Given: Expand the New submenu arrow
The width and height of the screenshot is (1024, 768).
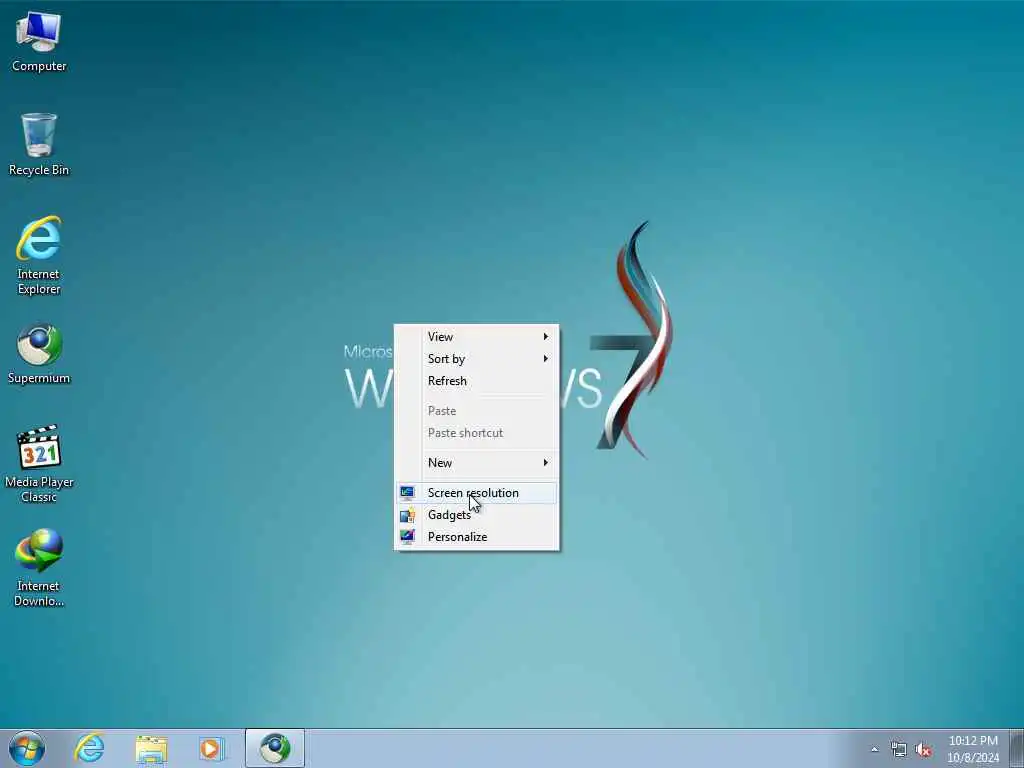Looking at the screenshot, I should 545,462.
